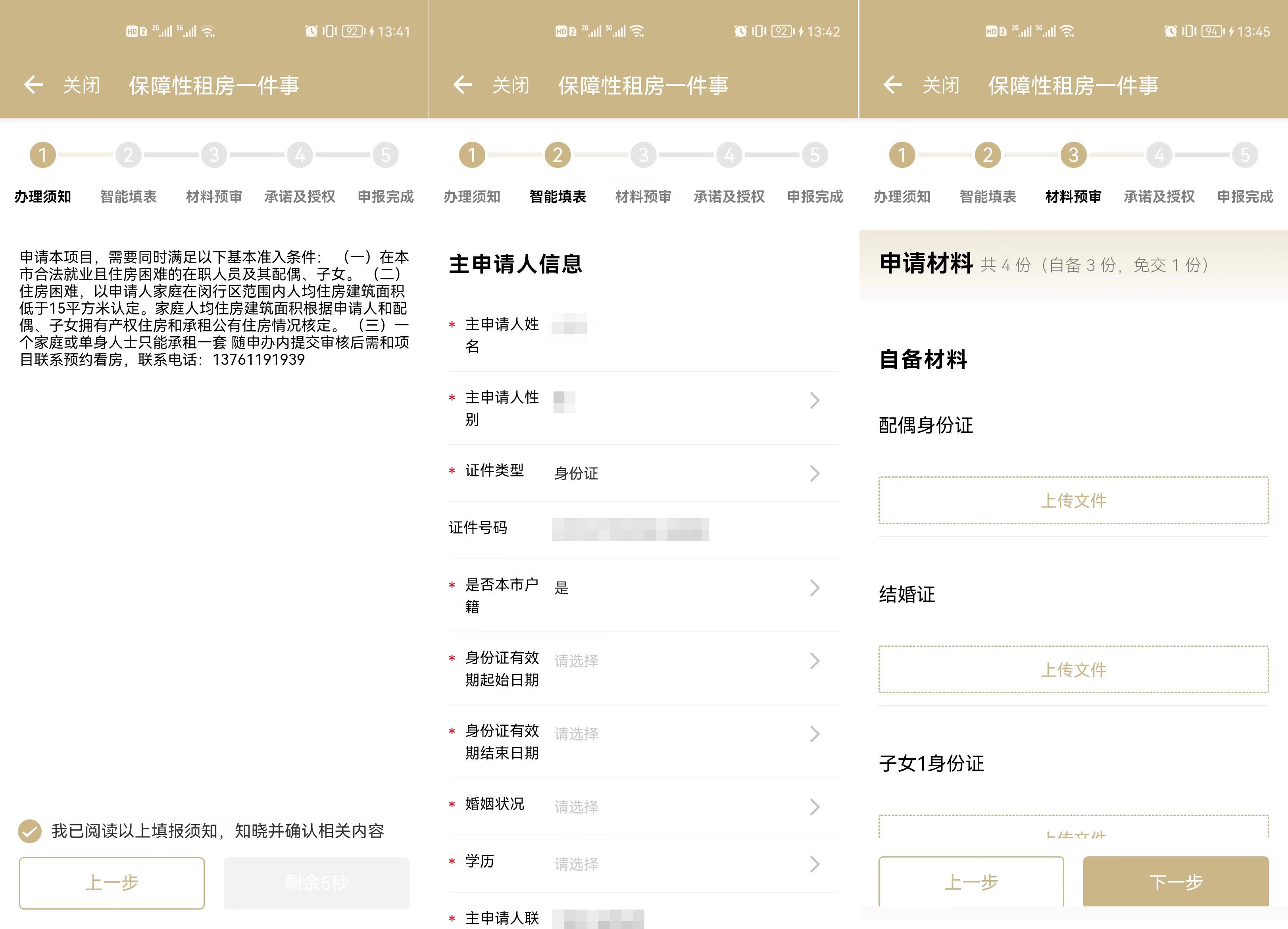1288x929 pixels.
Task: Click 上传文件 under 结婚证
Action: tap(1073, 669)
